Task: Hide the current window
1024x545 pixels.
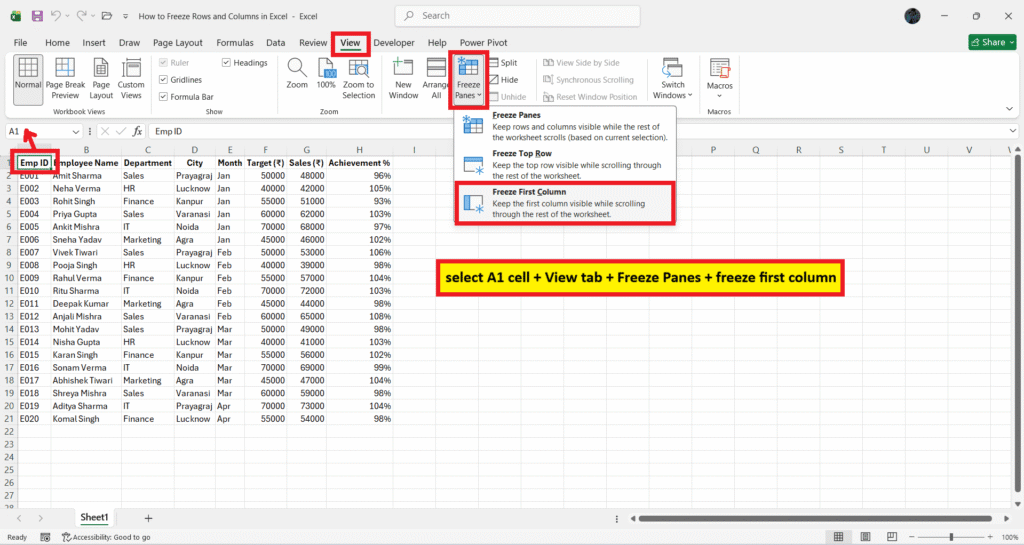Action: pos(504,80)
